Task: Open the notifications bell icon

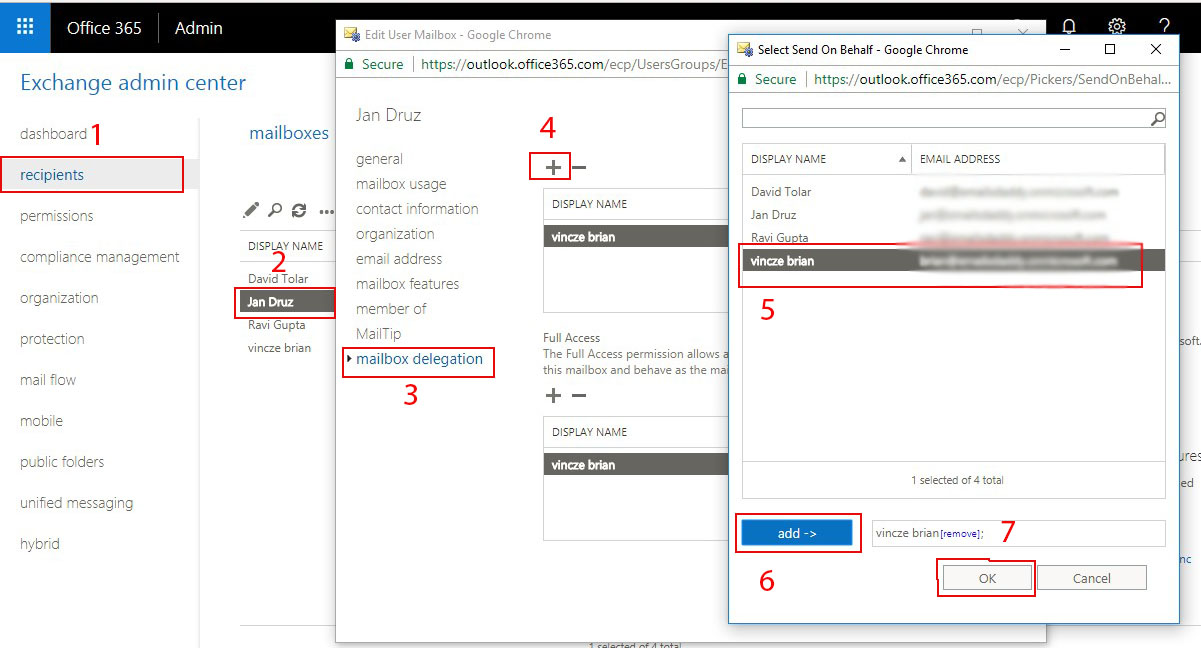Action: (x=1069, y=27)
